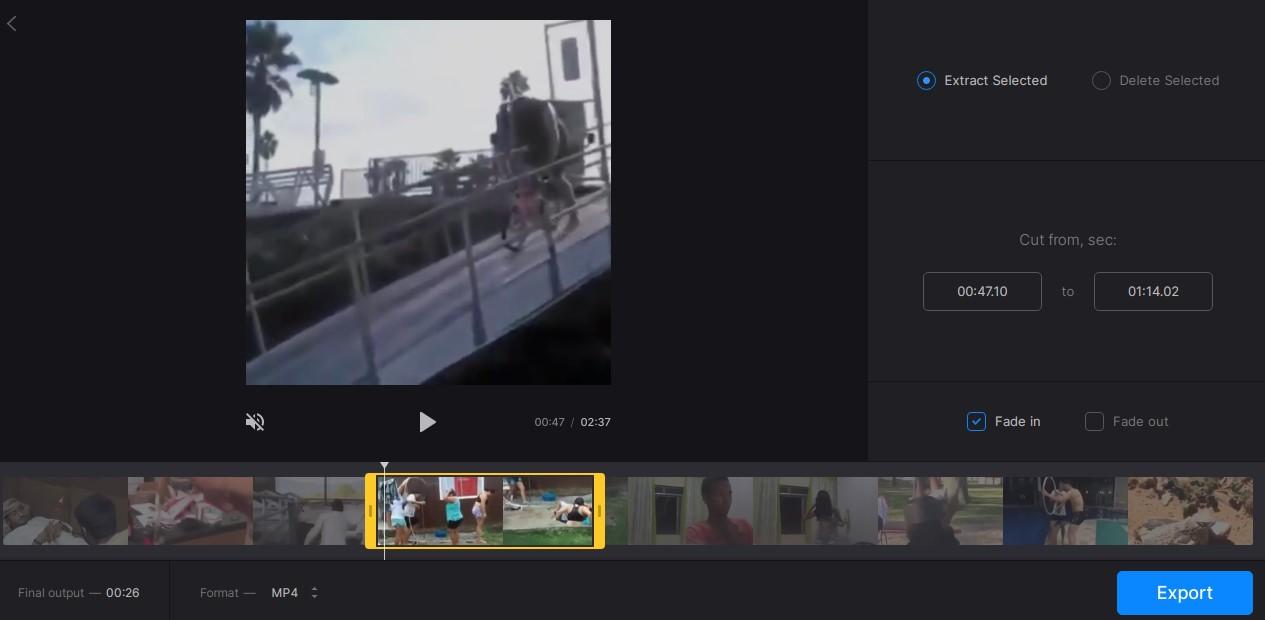The height and width of the screenshot is (620, 1265).
Task: Select the Extract Selected radio button
Action: pyautogui.click(x=926, y=80)
